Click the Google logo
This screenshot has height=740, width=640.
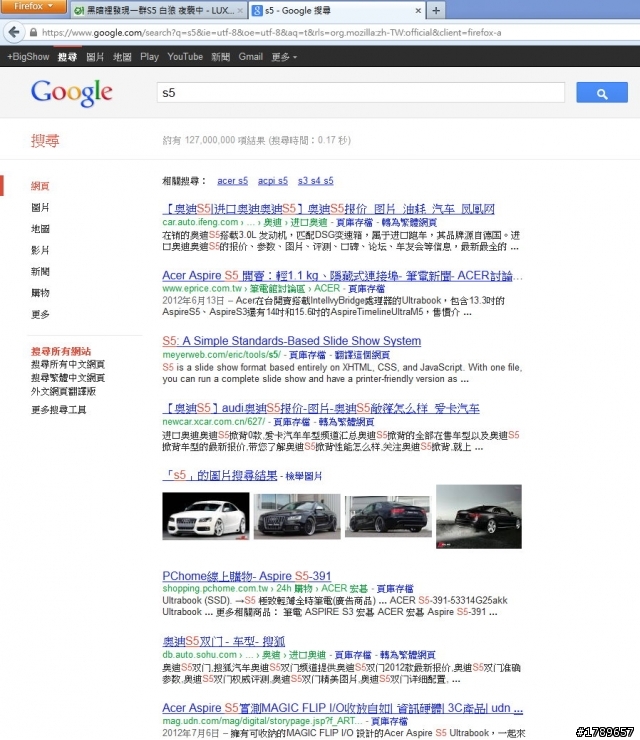click(x=72, y=92)
